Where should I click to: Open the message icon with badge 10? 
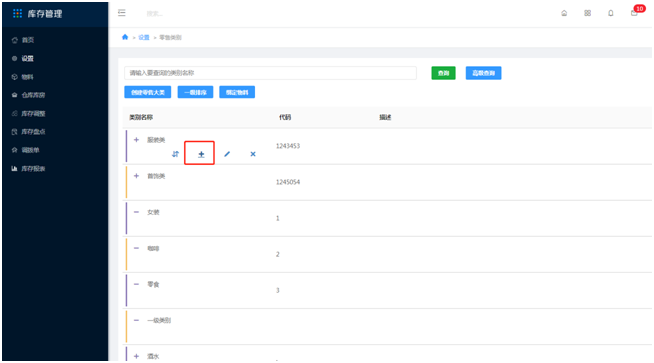coord(634,13)
